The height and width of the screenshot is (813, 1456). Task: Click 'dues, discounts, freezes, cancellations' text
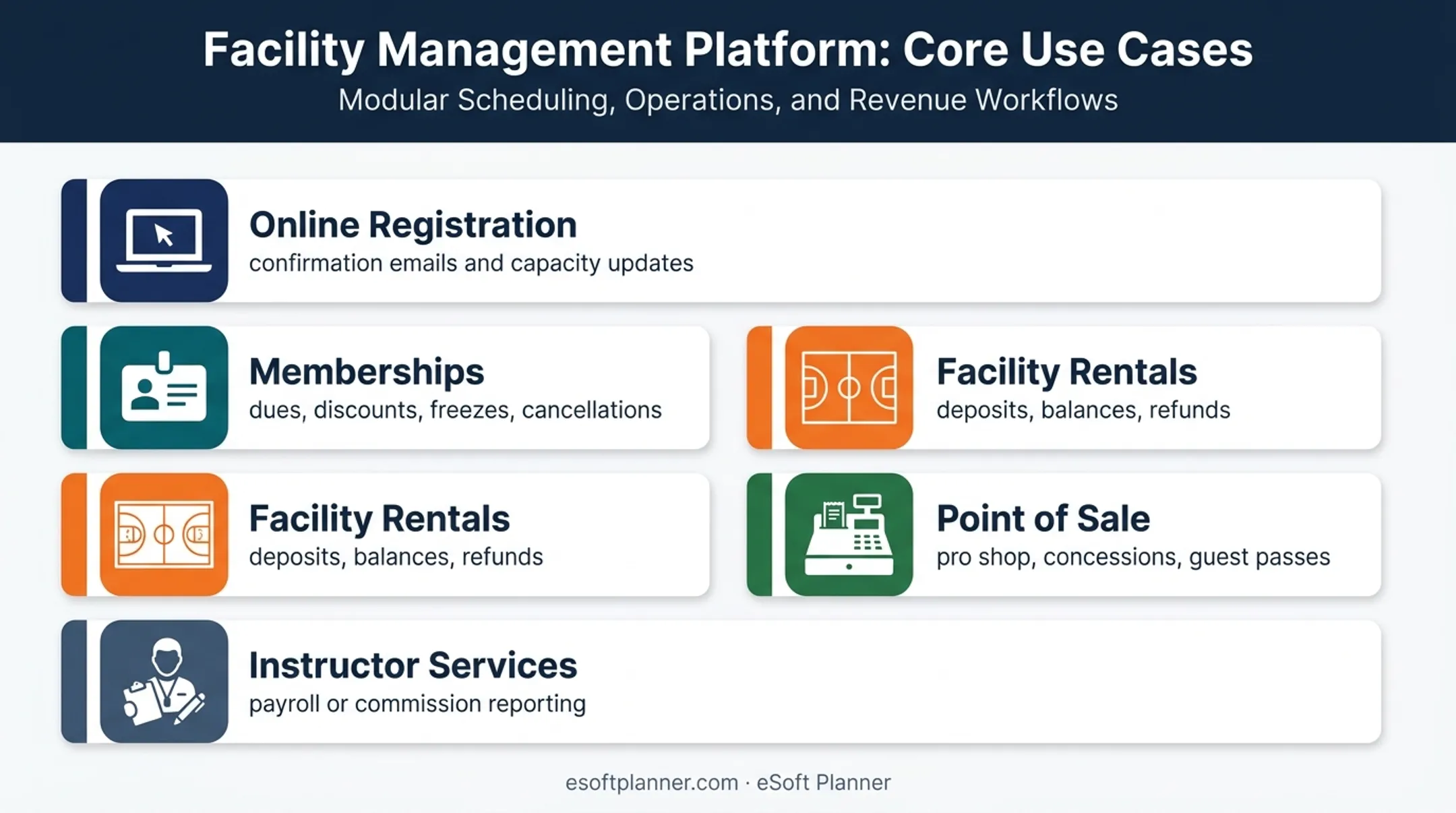(x=455, y=410)
